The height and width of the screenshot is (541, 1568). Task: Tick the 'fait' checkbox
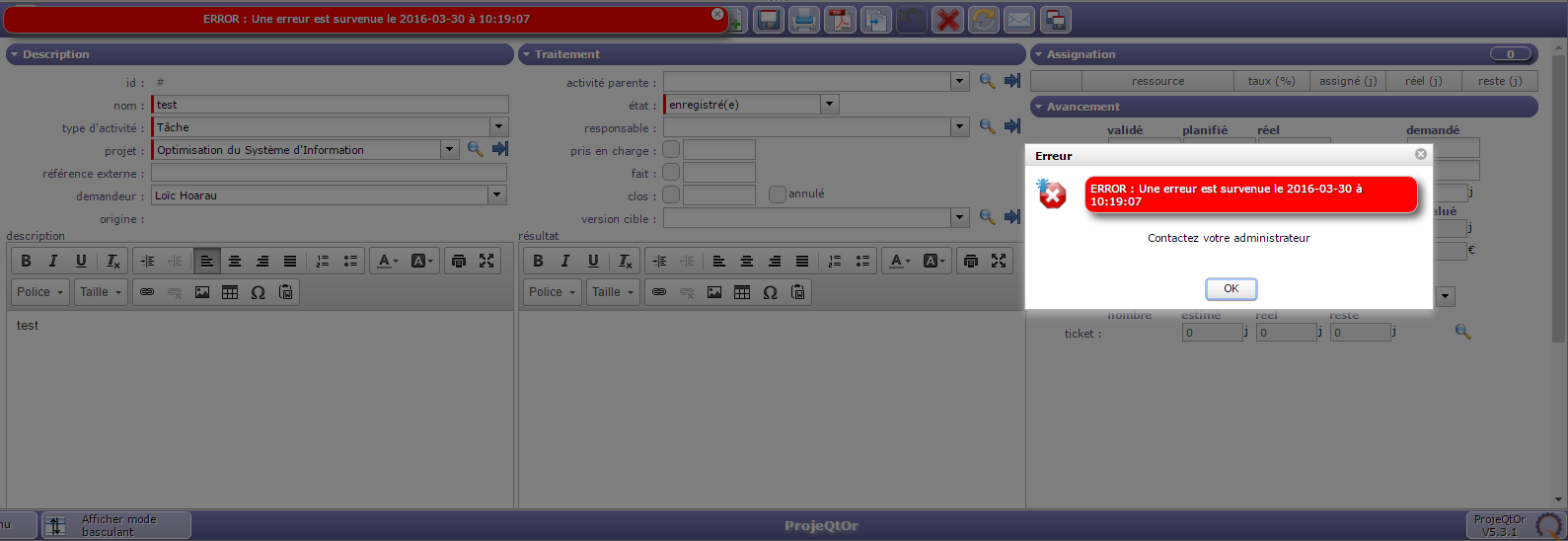pos(671,173)
